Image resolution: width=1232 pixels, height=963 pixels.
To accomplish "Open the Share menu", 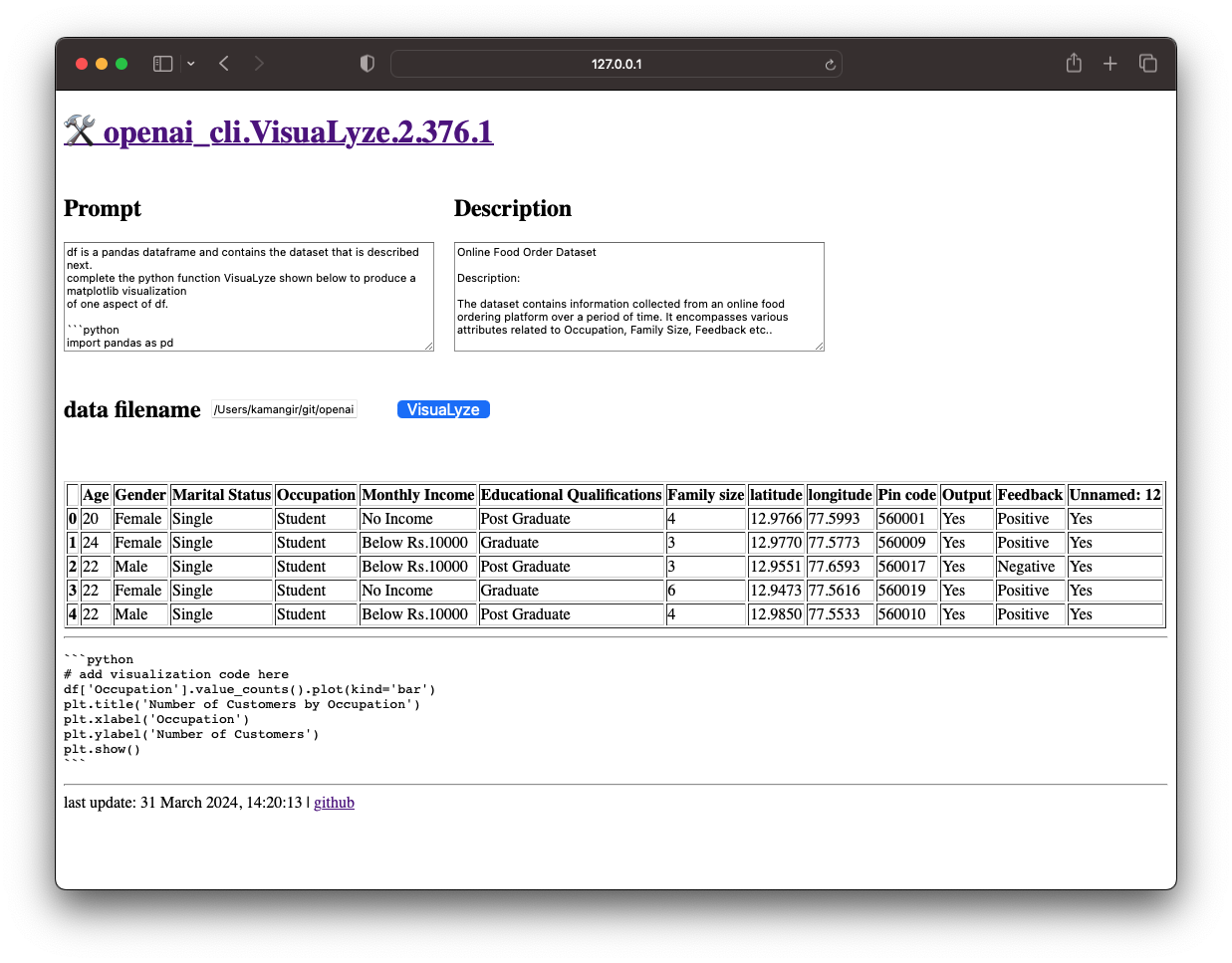I will 1074,63.
